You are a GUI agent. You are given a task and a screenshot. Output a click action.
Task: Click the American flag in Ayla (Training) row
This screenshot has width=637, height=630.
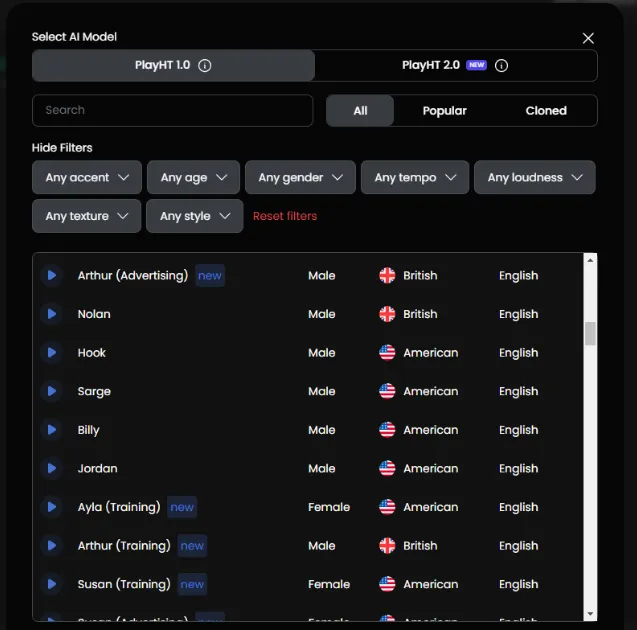point(387,507)
